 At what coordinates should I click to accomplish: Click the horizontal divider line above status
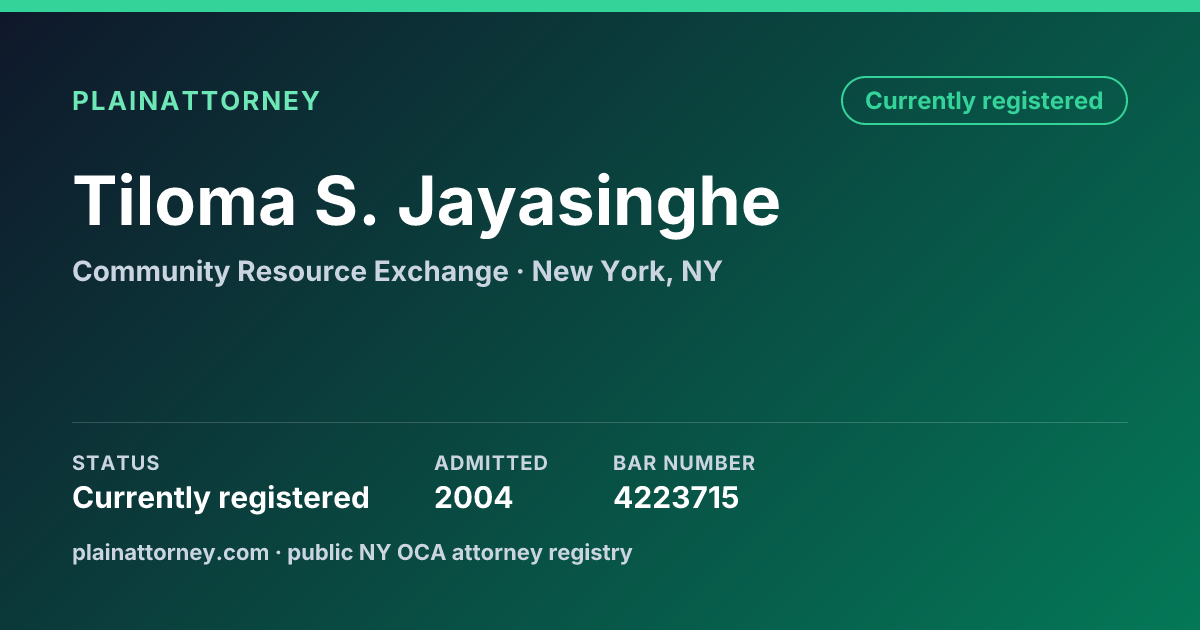(x=600, y=422)
